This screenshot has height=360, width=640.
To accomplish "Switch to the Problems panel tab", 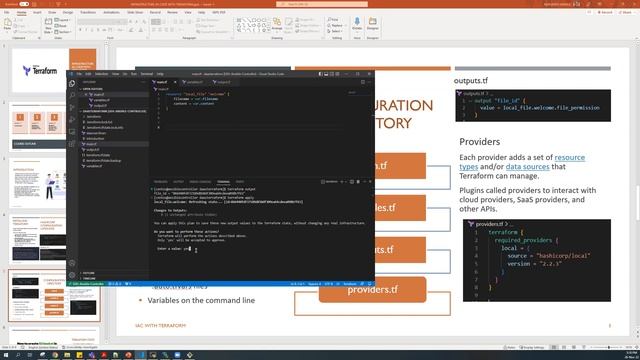I will (x=160, y=182).
